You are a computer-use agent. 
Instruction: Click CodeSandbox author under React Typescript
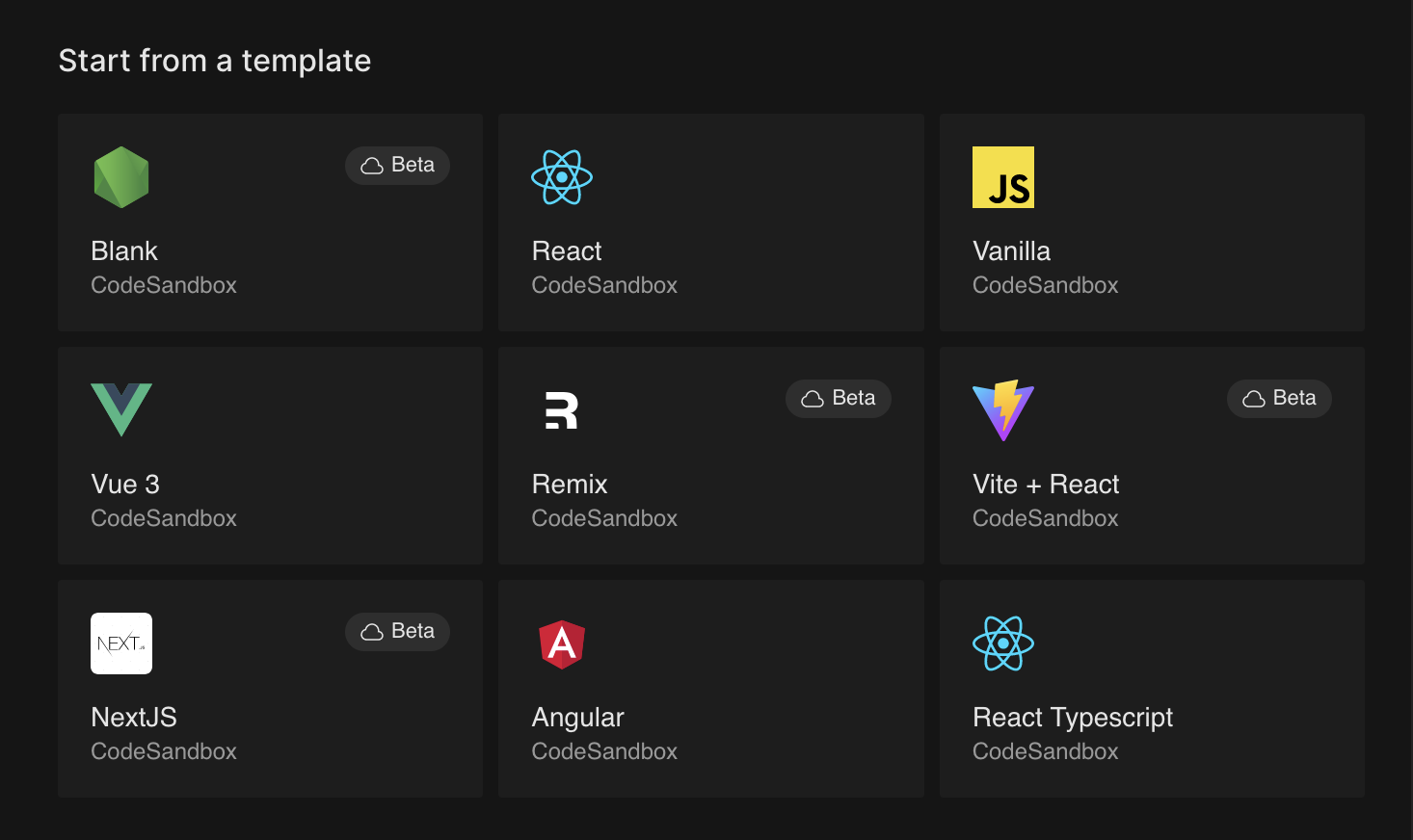pyautogui.click(x=1046, y=751)
